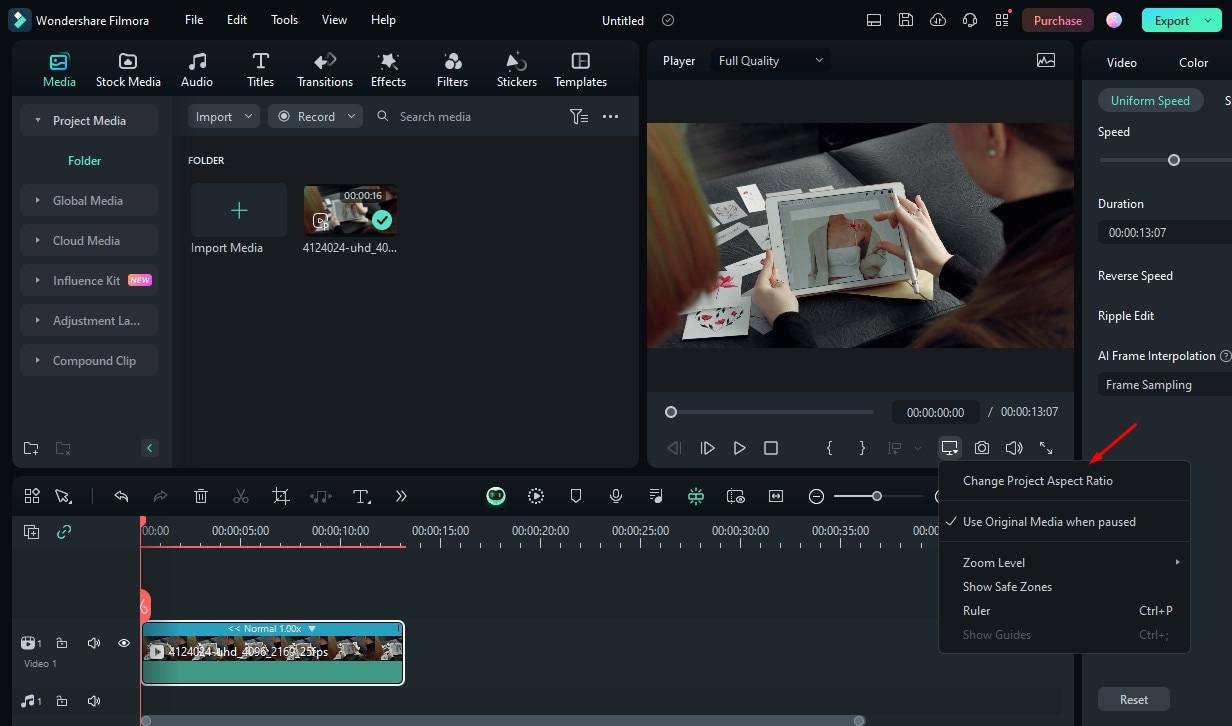This screenshot has height=726, width=1232.
Task: Click the Purchase button
Action: point(1057,20)
